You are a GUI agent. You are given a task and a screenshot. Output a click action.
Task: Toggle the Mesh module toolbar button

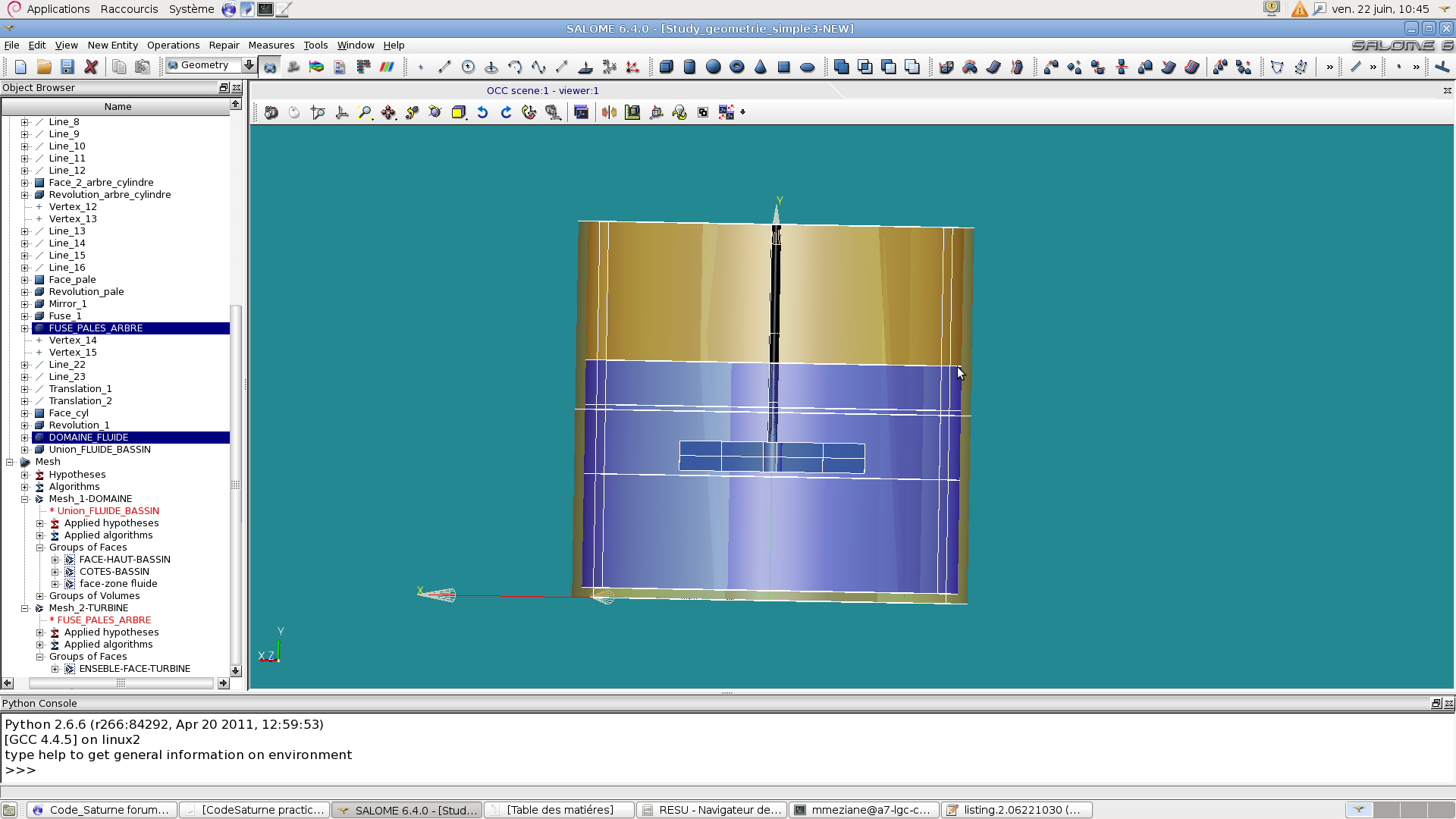(x=293, y=67)
